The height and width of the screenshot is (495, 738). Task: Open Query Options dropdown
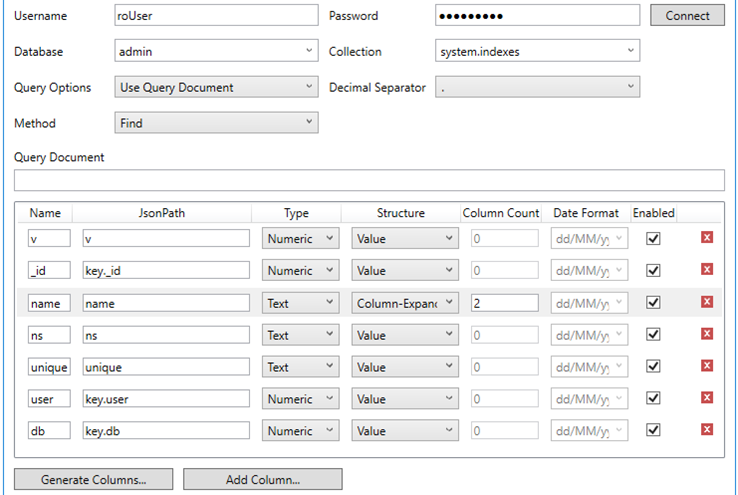217,87
